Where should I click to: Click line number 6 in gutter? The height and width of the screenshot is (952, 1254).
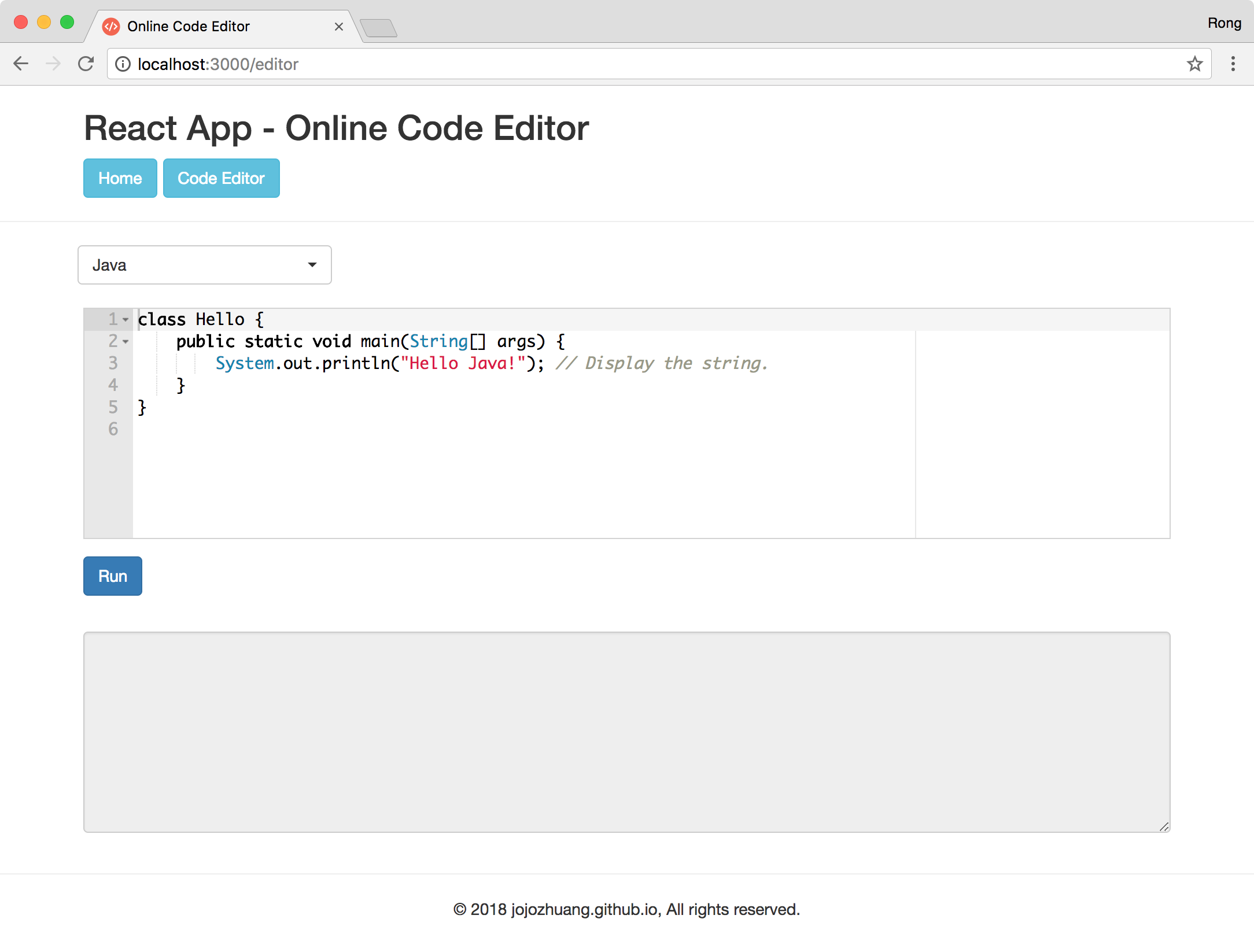pyautogui.click(x=113, y=429)
